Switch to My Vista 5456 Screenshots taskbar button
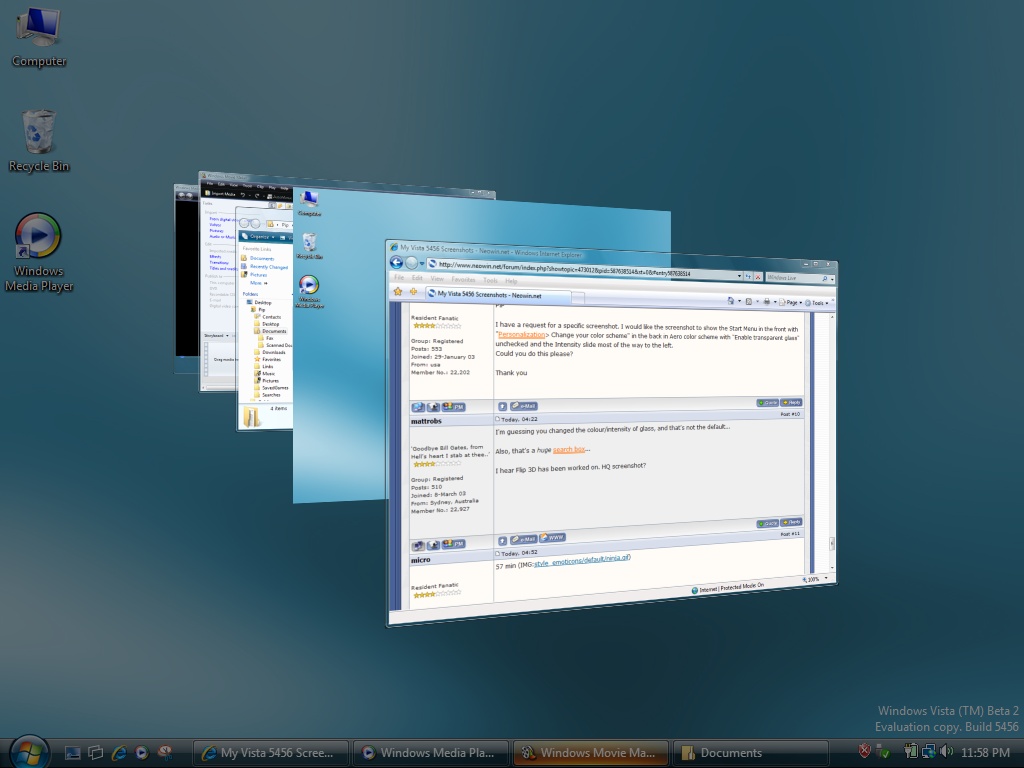 click(x=270, y=753)
